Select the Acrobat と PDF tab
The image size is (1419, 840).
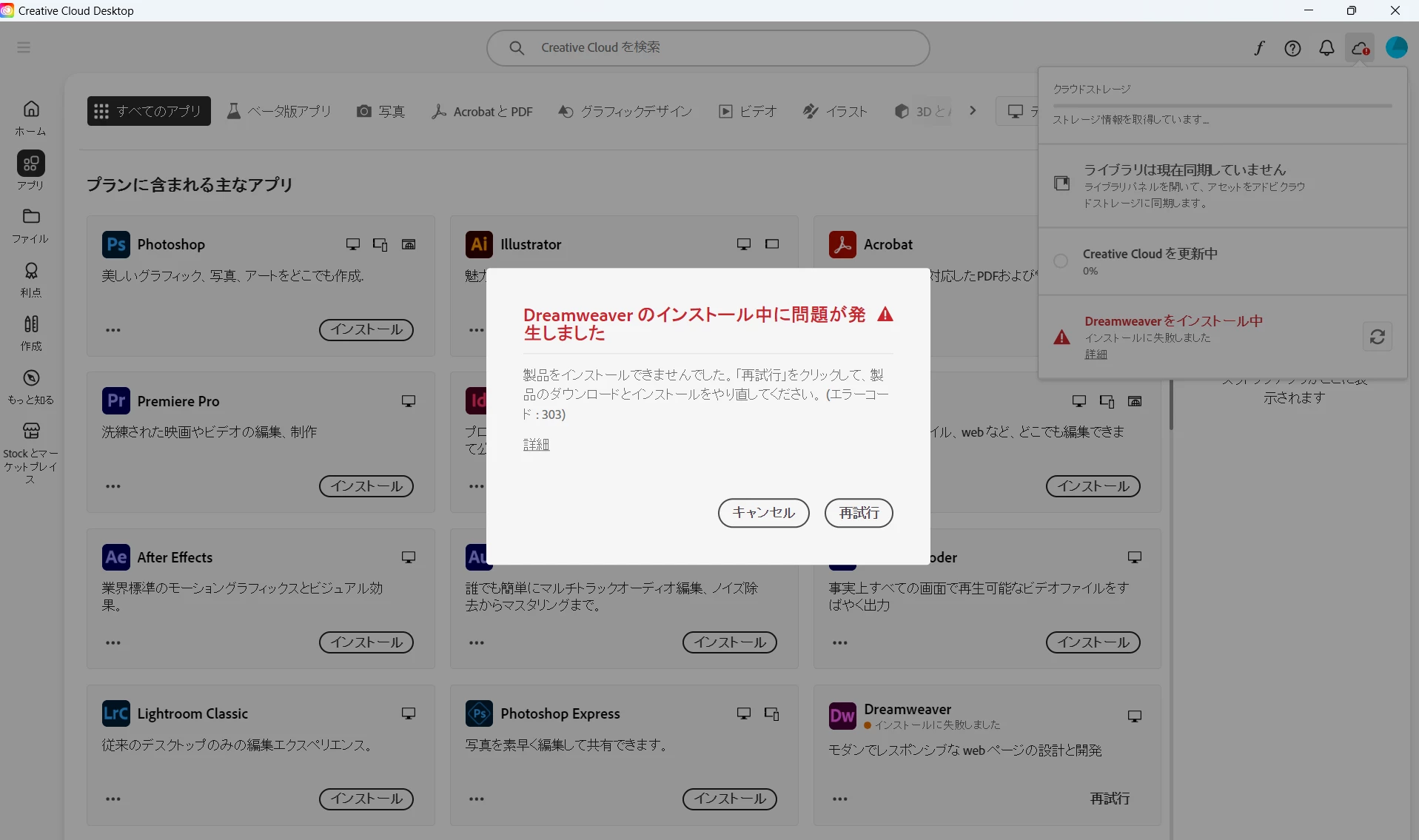483,111
